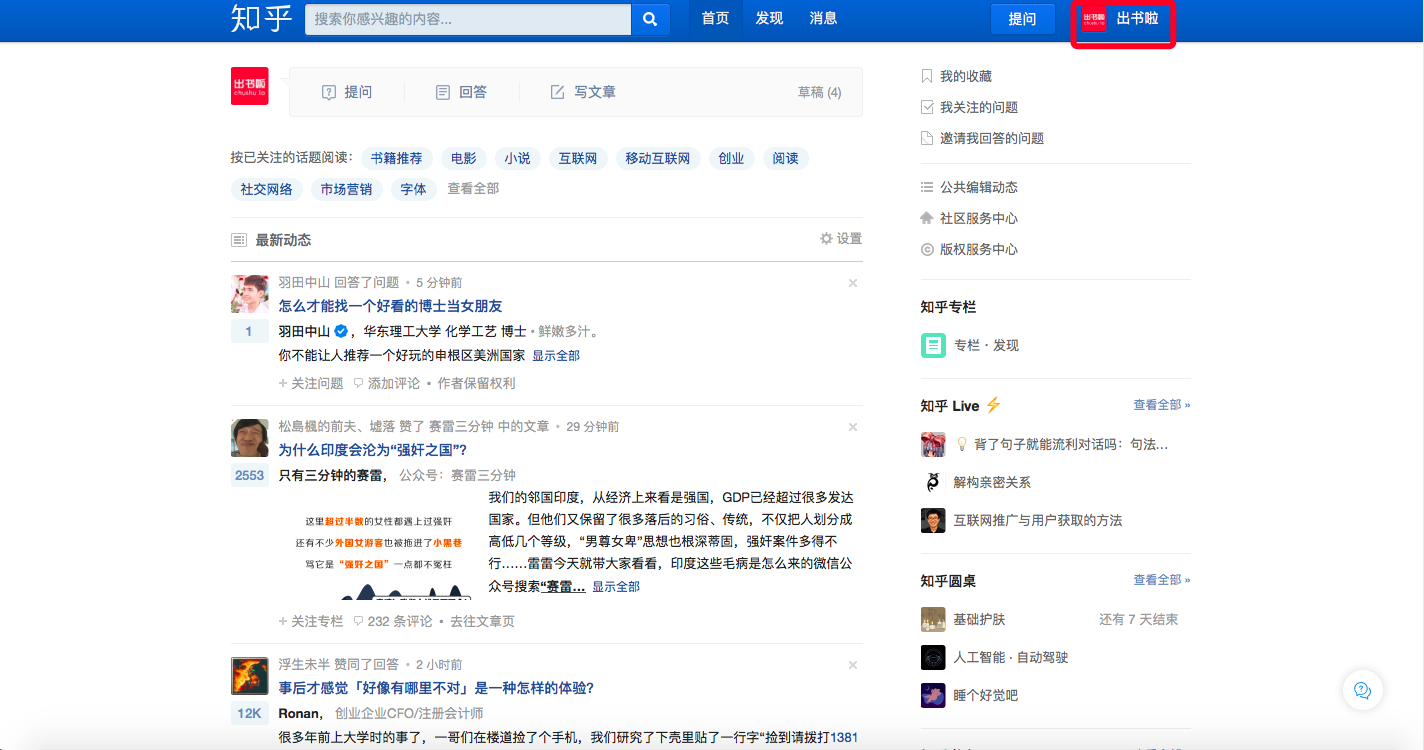1424x750 pixels.
Task: Select the 书籍推荐 topic tag
Action: click(x=396, y=158)
